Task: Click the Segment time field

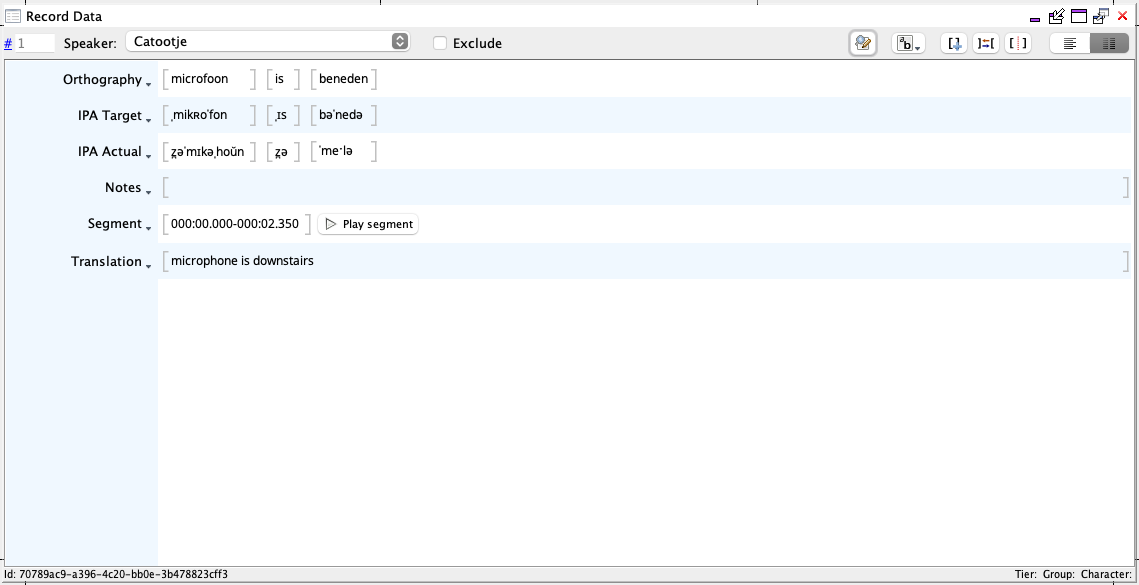Action: [x=235, y=224]
